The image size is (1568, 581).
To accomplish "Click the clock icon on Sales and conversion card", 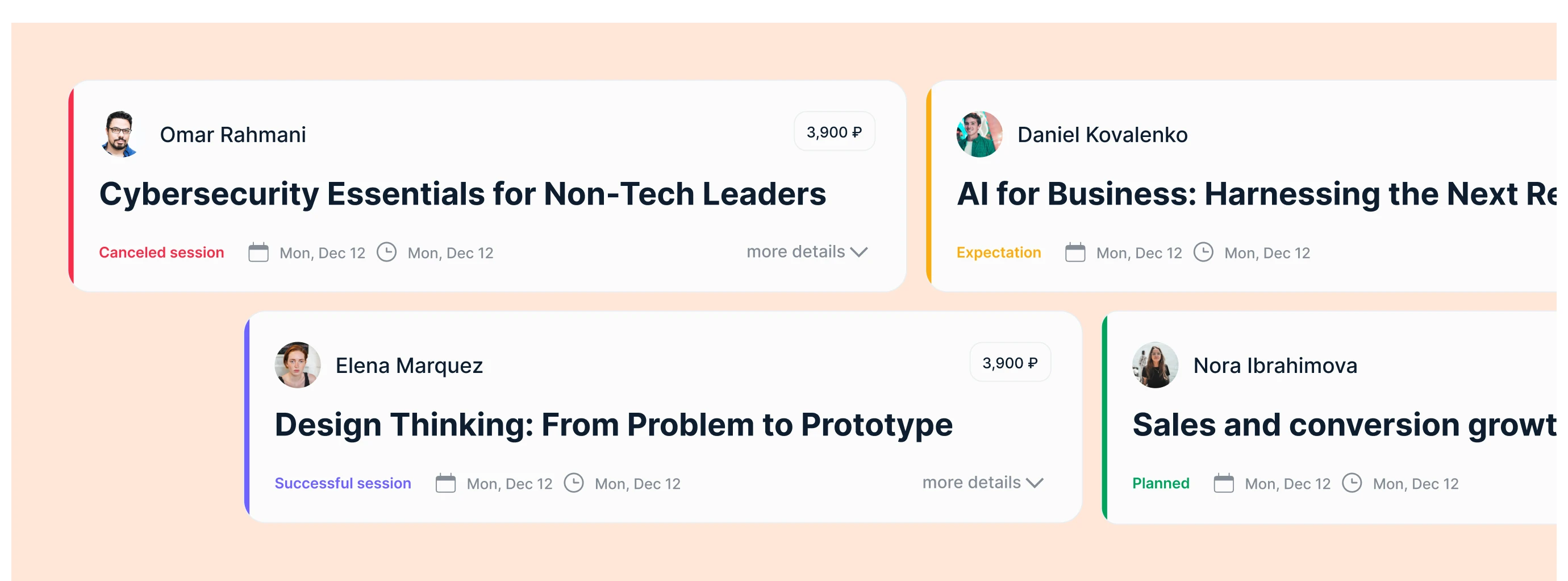I will pyautogui.click(x=1353, y=482).
